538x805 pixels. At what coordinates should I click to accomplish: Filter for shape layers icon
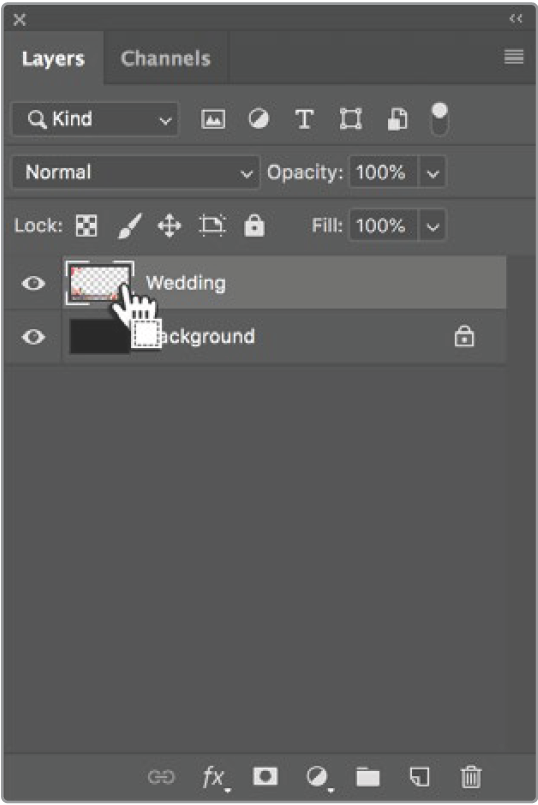(351, 119)
